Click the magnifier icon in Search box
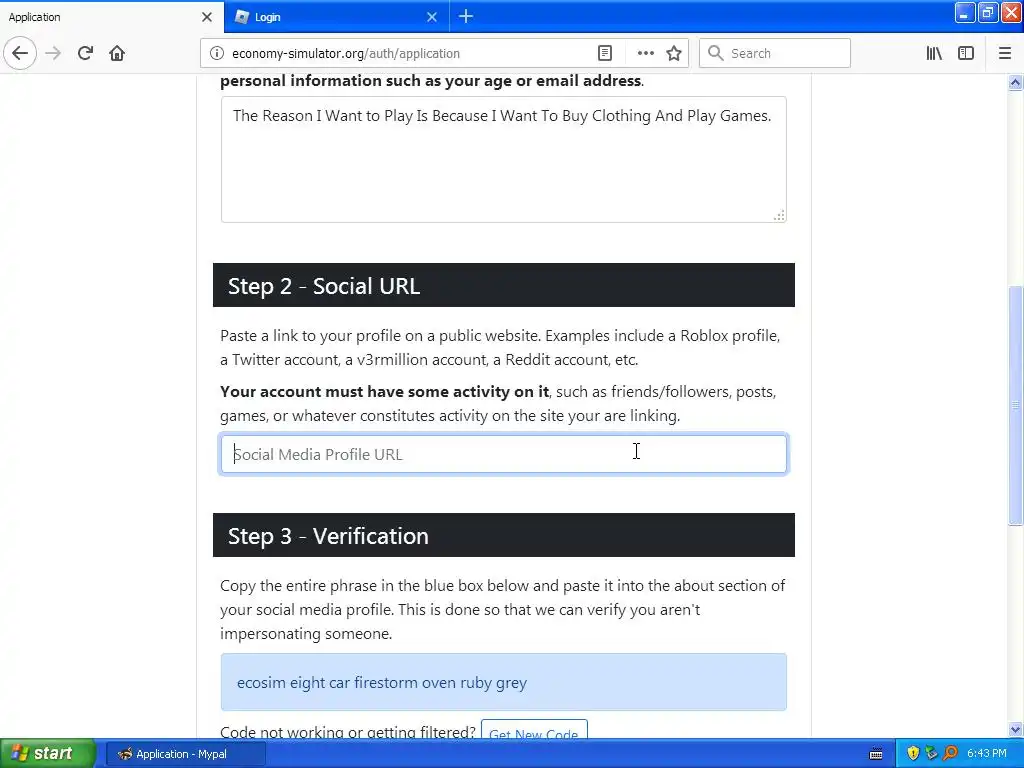The height and width of the screenshot is (768, 1024). [x=716, y=54]
